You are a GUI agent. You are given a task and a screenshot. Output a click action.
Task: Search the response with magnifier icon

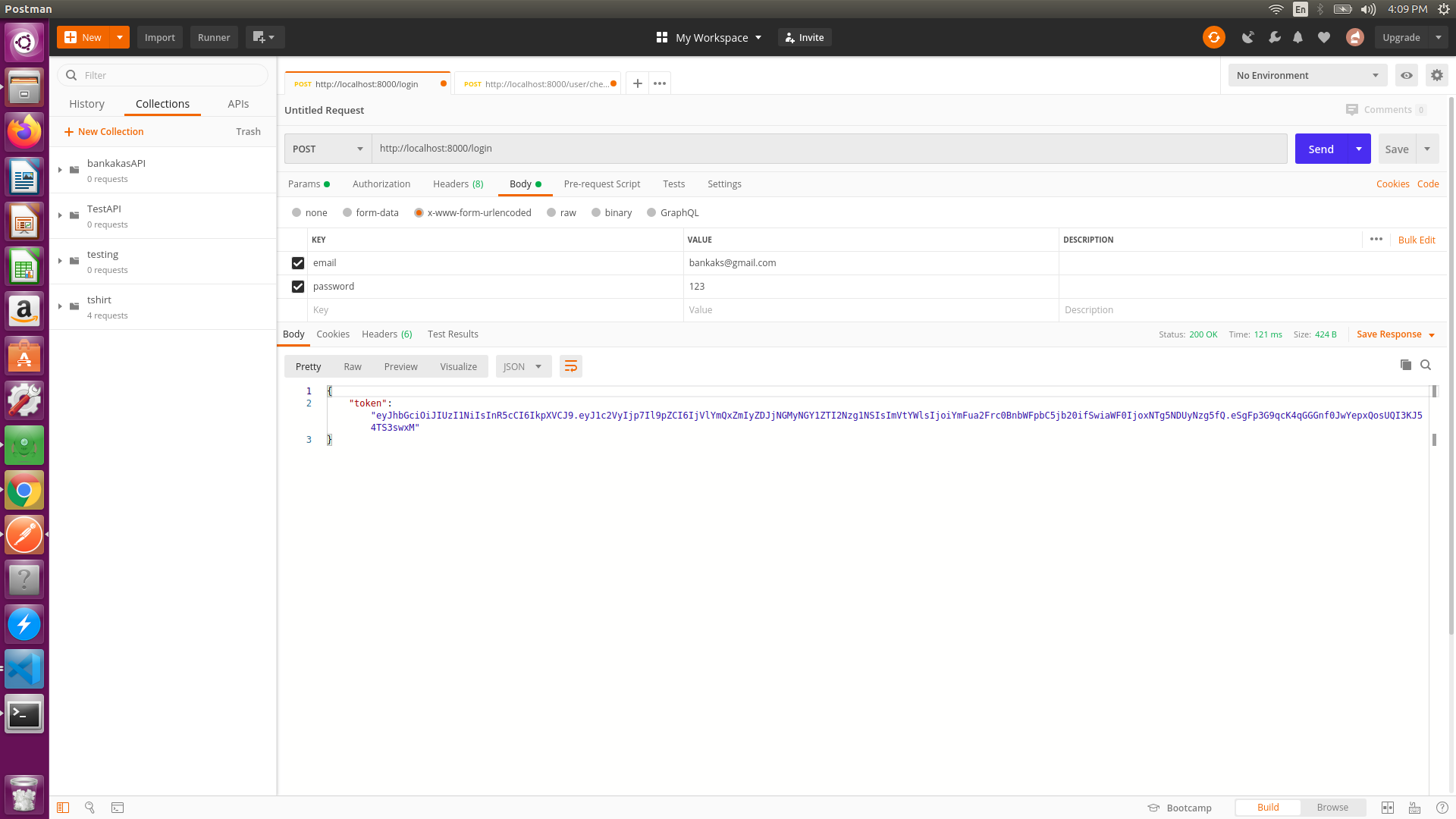pos(1426,365)
